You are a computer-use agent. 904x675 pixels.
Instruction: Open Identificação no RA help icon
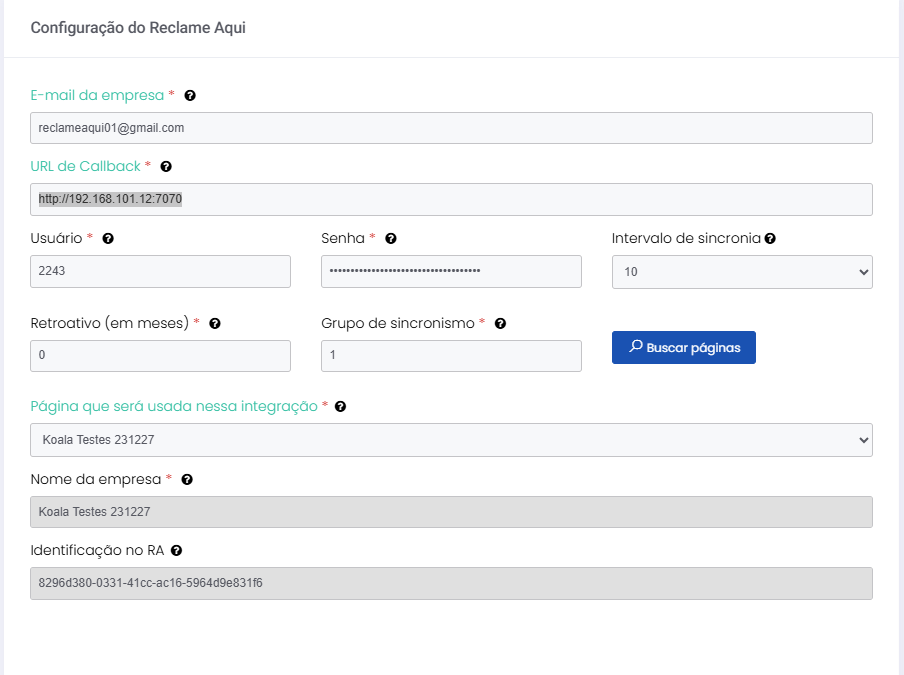click(x=177, y=551)
